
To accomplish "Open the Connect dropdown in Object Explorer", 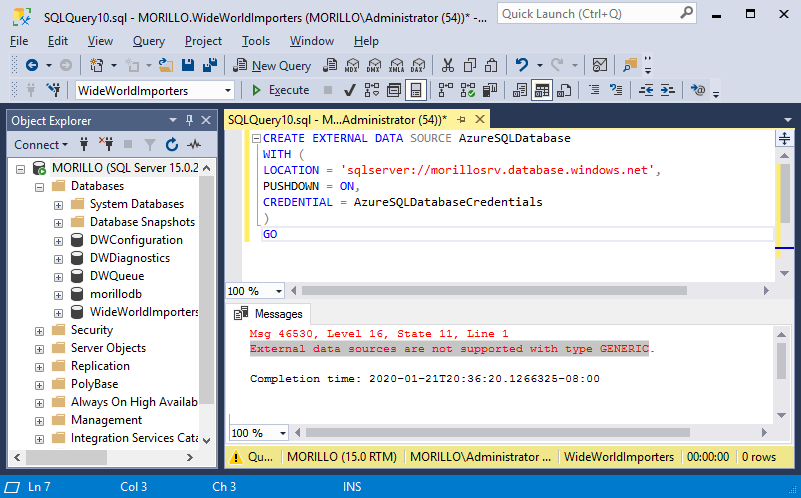I will coord(41,145).
